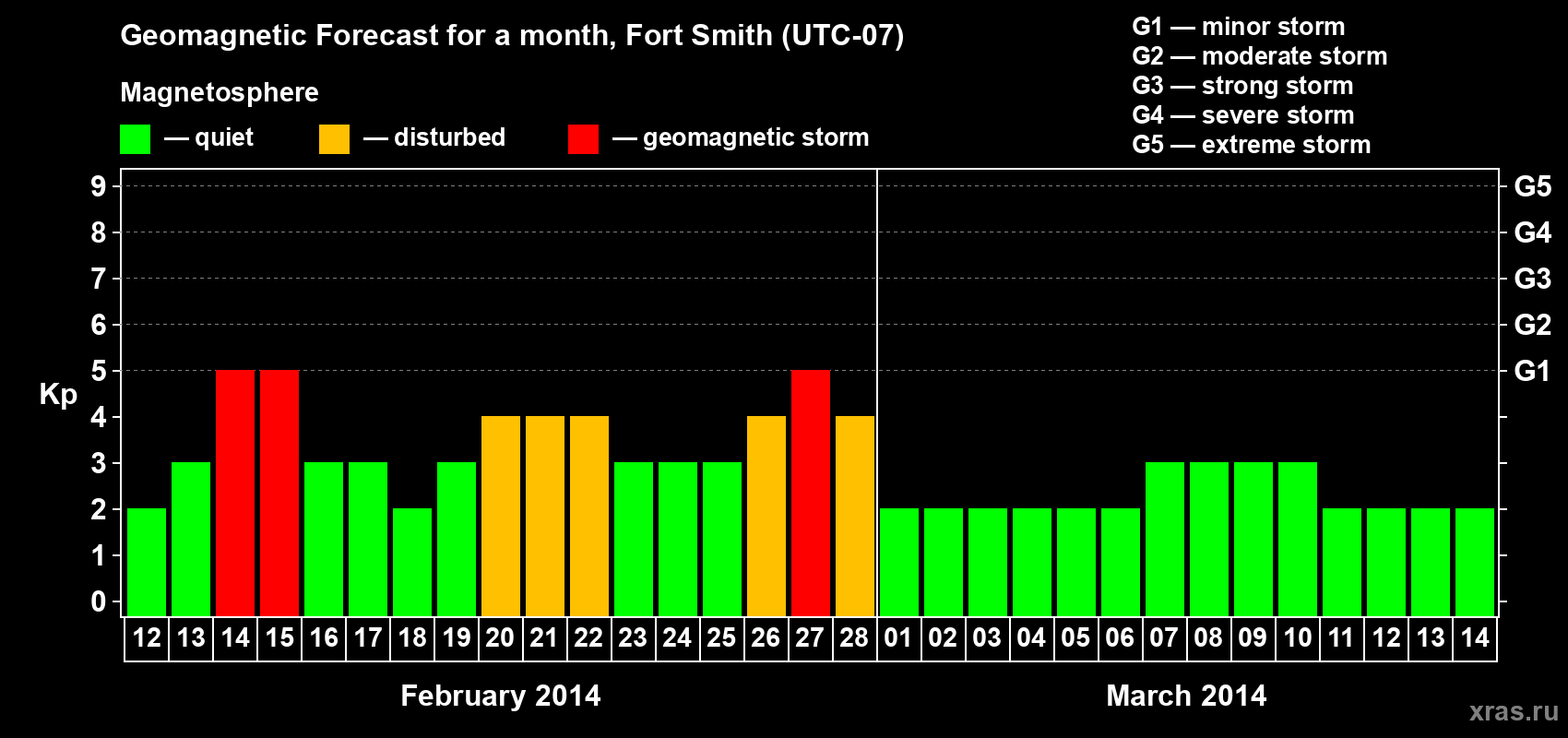
Task: Click the right axis label G1
Action: pos(1532,371)
